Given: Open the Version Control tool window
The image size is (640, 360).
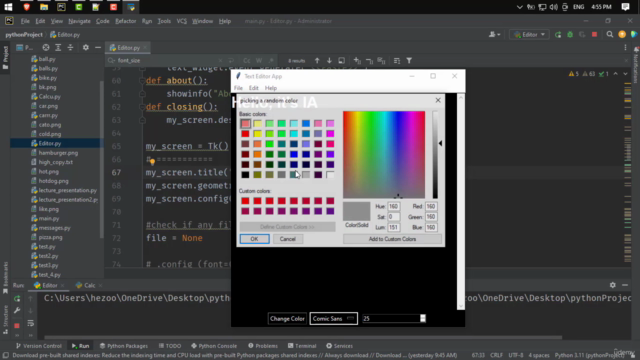Looking at the screenshot, I should [x=39, y=346].
